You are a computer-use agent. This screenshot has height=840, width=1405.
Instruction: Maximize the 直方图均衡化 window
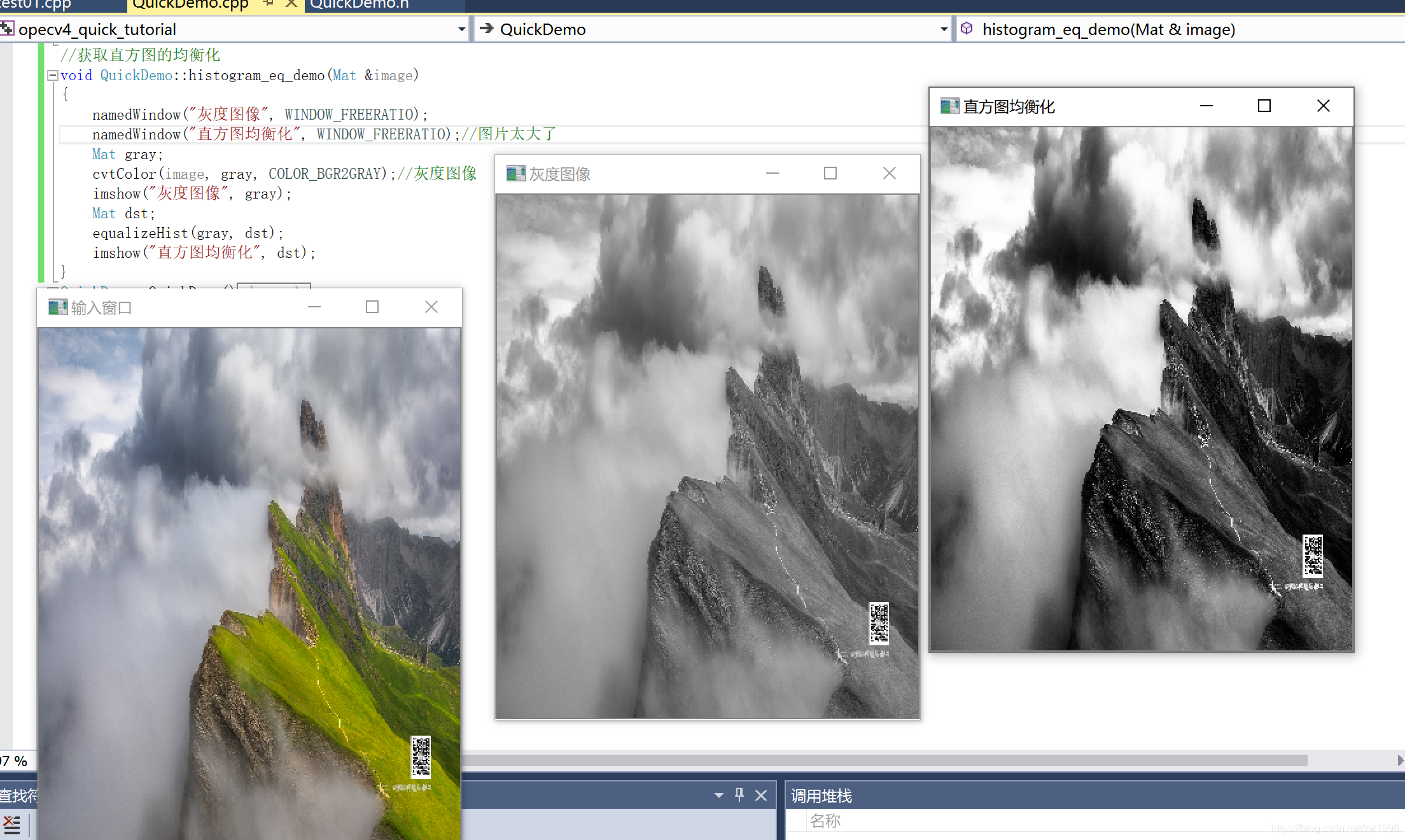pyautogui.click(x=1264, y=106)
